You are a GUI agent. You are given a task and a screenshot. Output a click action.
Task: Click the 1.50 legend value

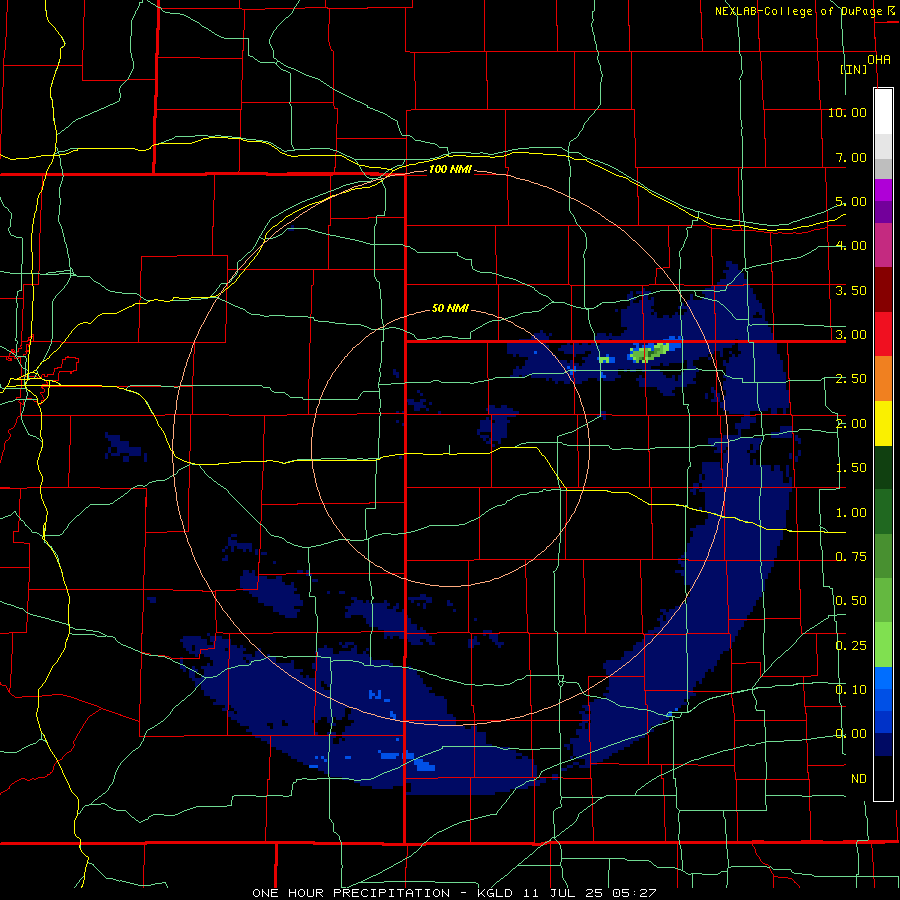tap(851, 468)
